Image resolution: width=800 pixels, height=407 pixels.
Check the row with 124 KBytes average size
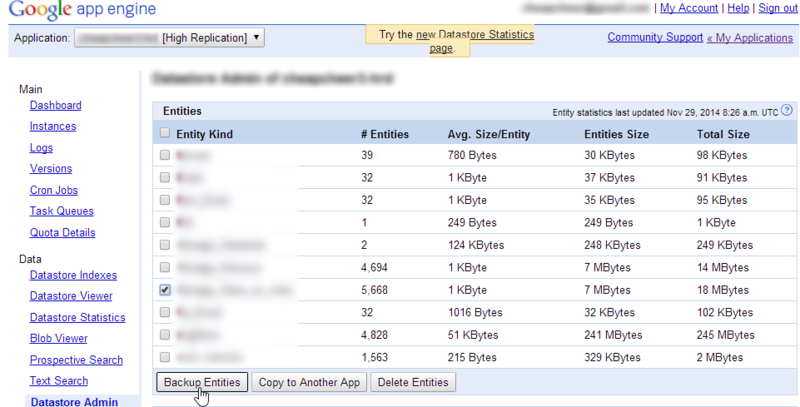pyautogui.click(x=164, y=244)
